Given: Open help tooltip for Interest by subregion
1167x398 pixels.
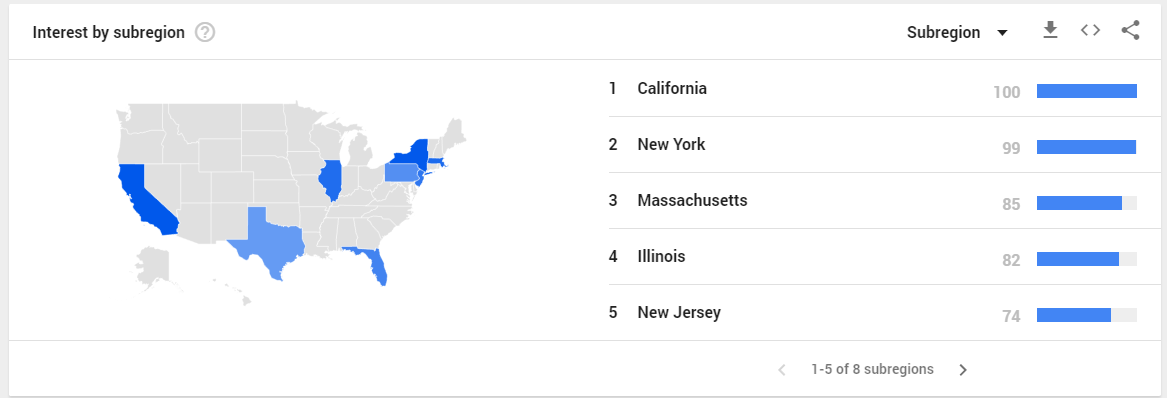Looking at the screenshot, I should click(x=205, y=33).
